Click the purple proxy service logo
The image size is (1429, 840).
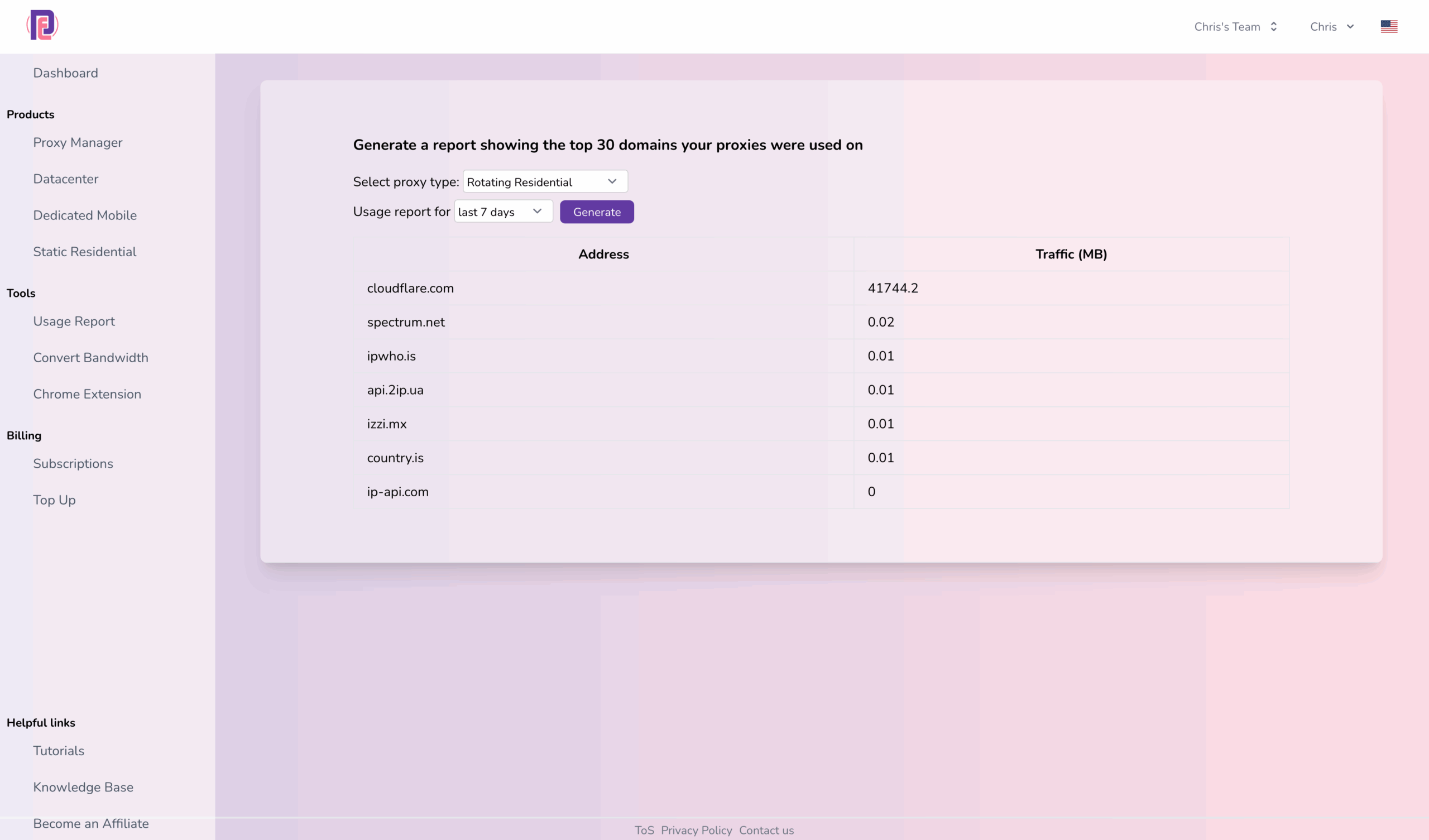pyautogui.click(x=42, y=25)
